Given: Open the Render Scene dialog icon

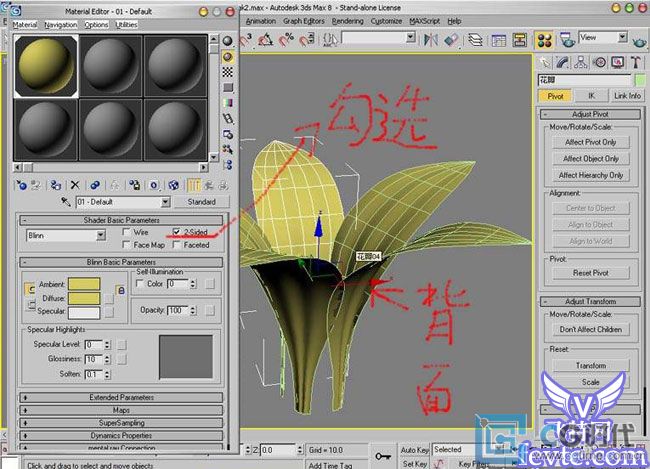Looking at the screenshot, I should click(x=567, y=40).
